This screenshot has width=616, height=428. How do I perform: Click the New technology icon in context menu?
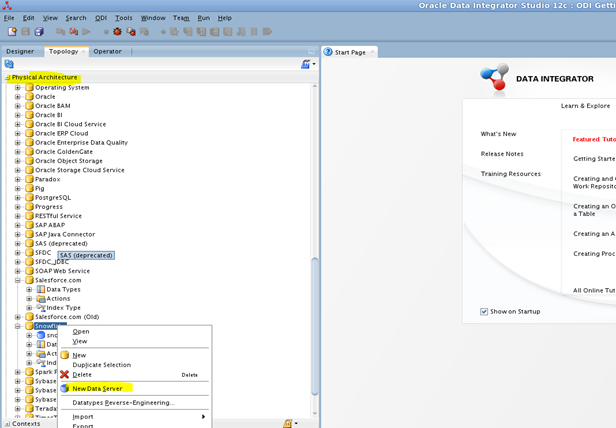coord(64,355)
